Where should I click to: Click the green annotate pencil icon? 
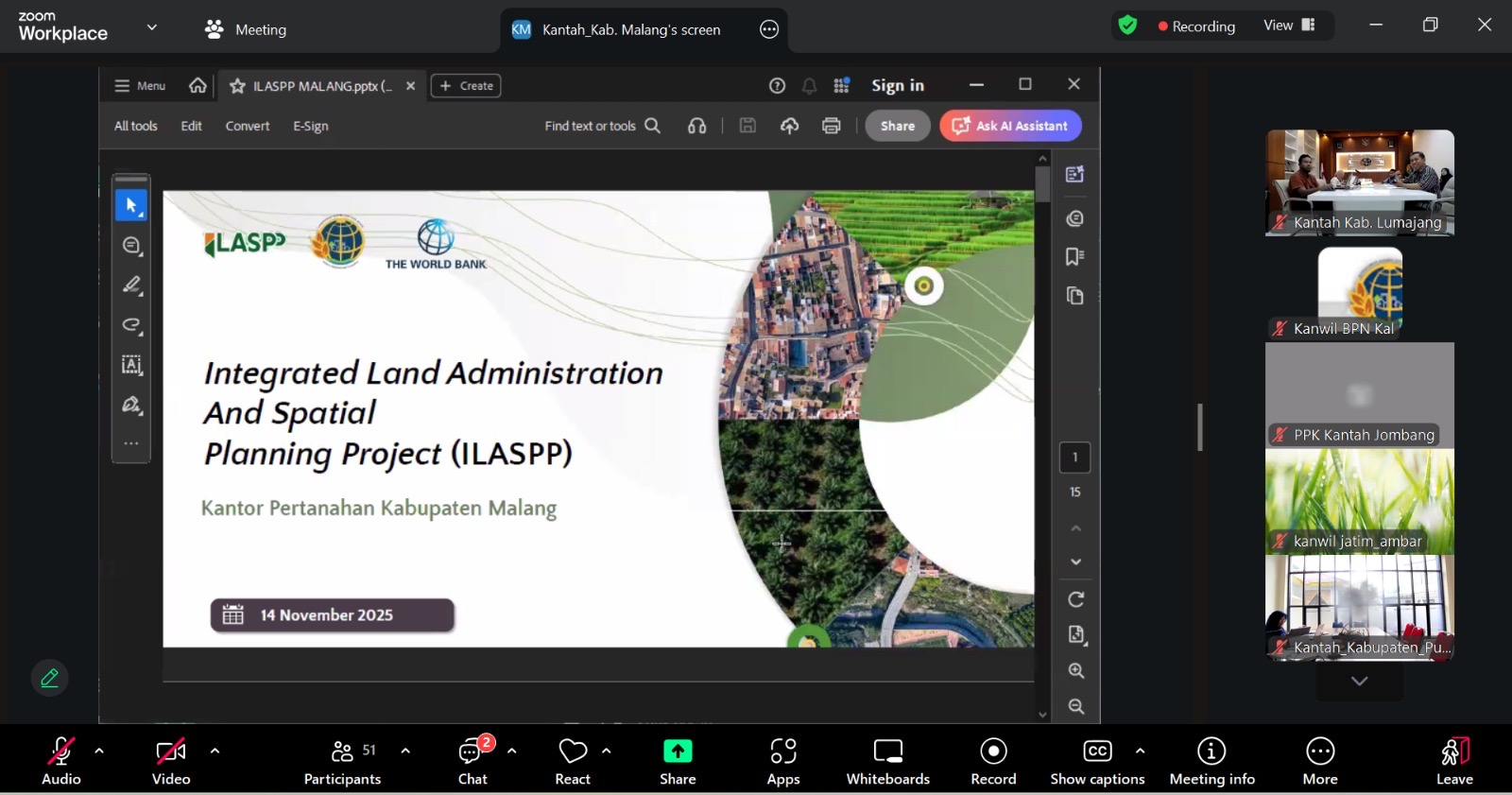[49, 678]
